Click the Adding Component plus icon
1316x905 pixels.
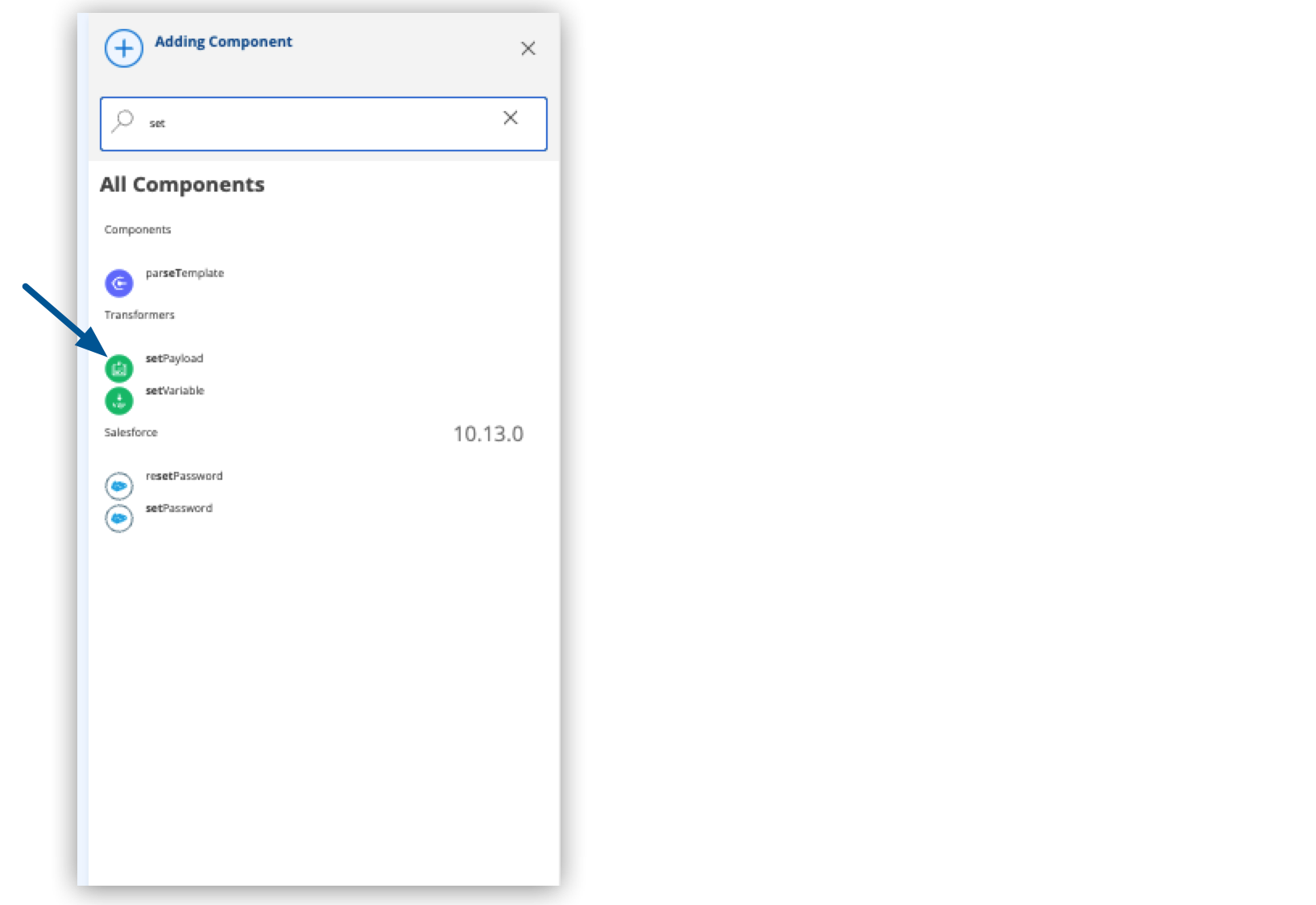(123, 48)
